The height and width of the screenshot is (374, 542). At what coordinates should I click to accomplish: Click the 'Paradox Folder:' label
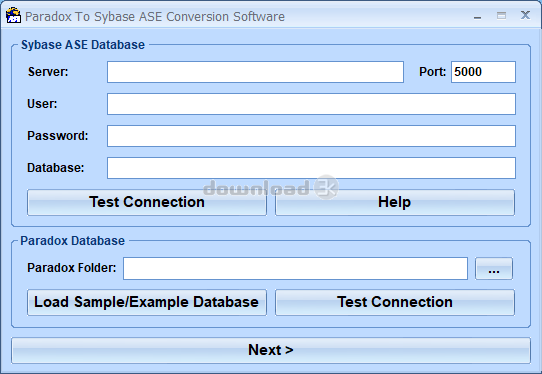[72, 268]
